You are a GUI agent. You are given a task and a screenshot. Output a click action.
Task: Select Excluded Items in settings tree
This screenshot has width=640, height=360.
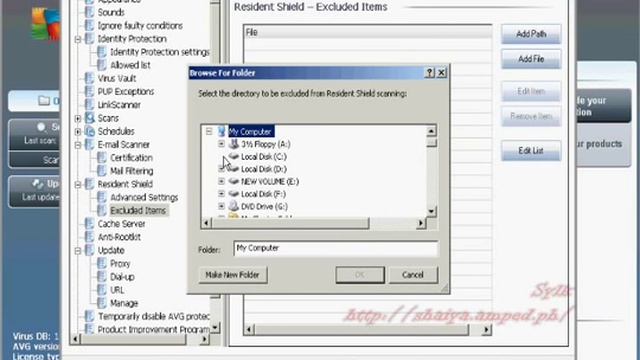click(x=138, y=211)
